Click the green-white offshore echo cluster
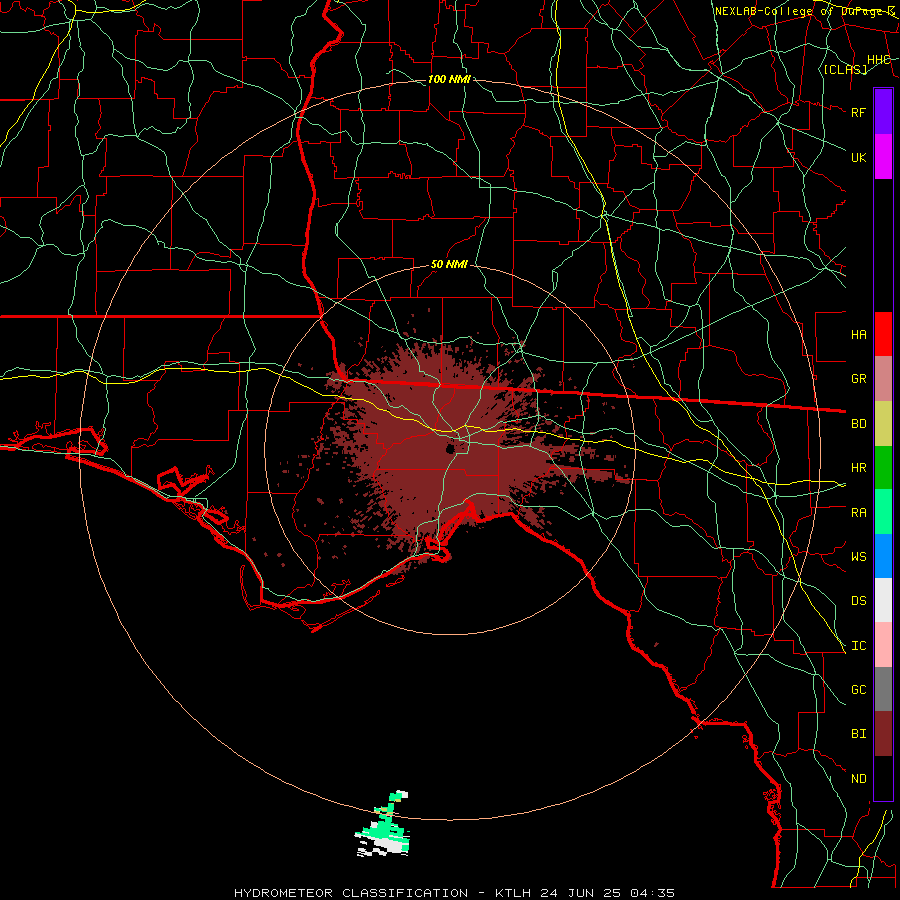This screenshot has width=900, height=900. 383,824
